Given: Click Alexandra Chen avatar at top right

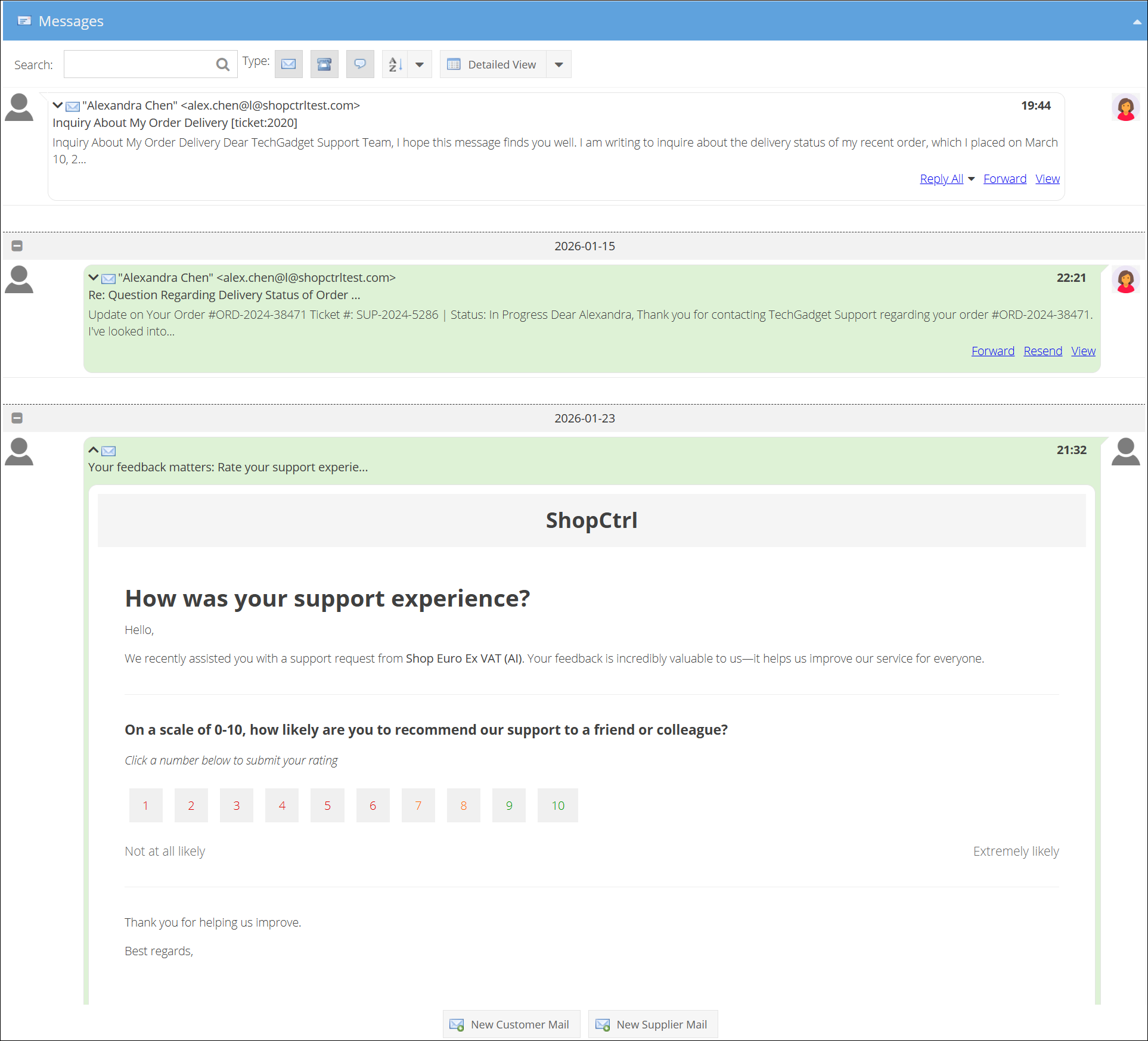Looking at the screenshot, I should (x=1125, y=108).
